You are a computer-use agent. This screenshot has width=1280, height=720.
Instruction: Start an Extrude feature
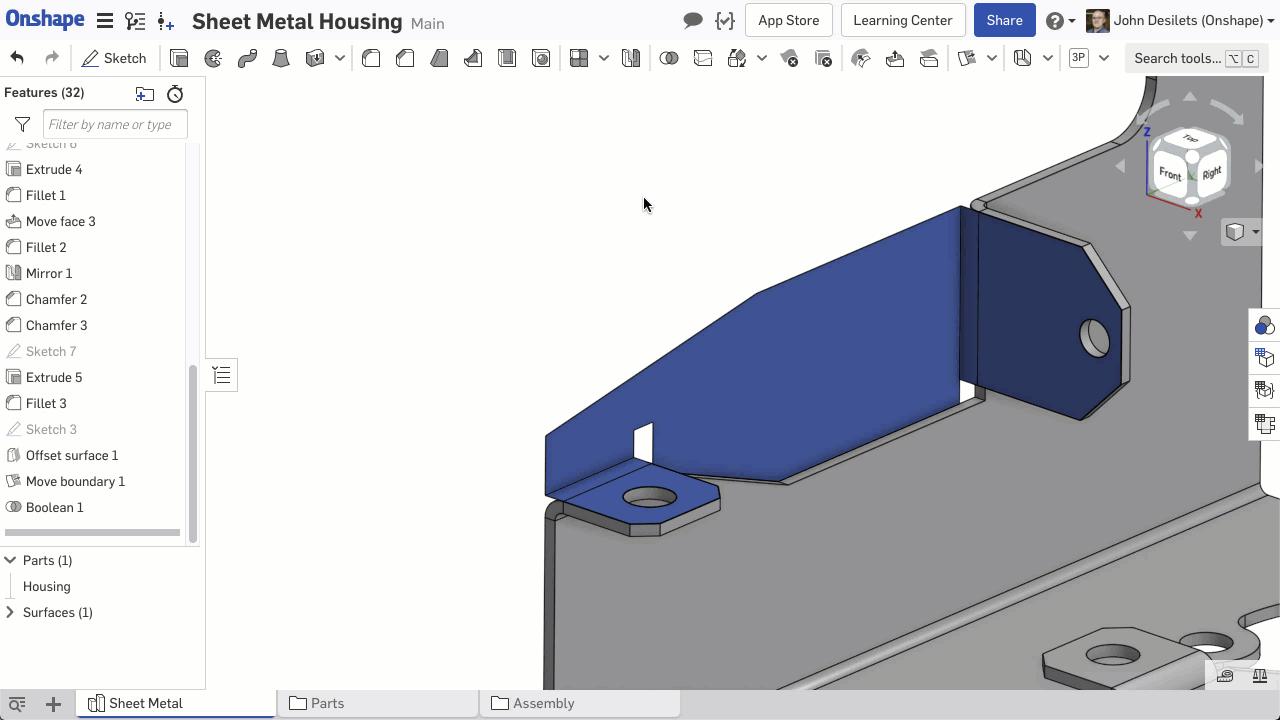click(x=179, y=58)
